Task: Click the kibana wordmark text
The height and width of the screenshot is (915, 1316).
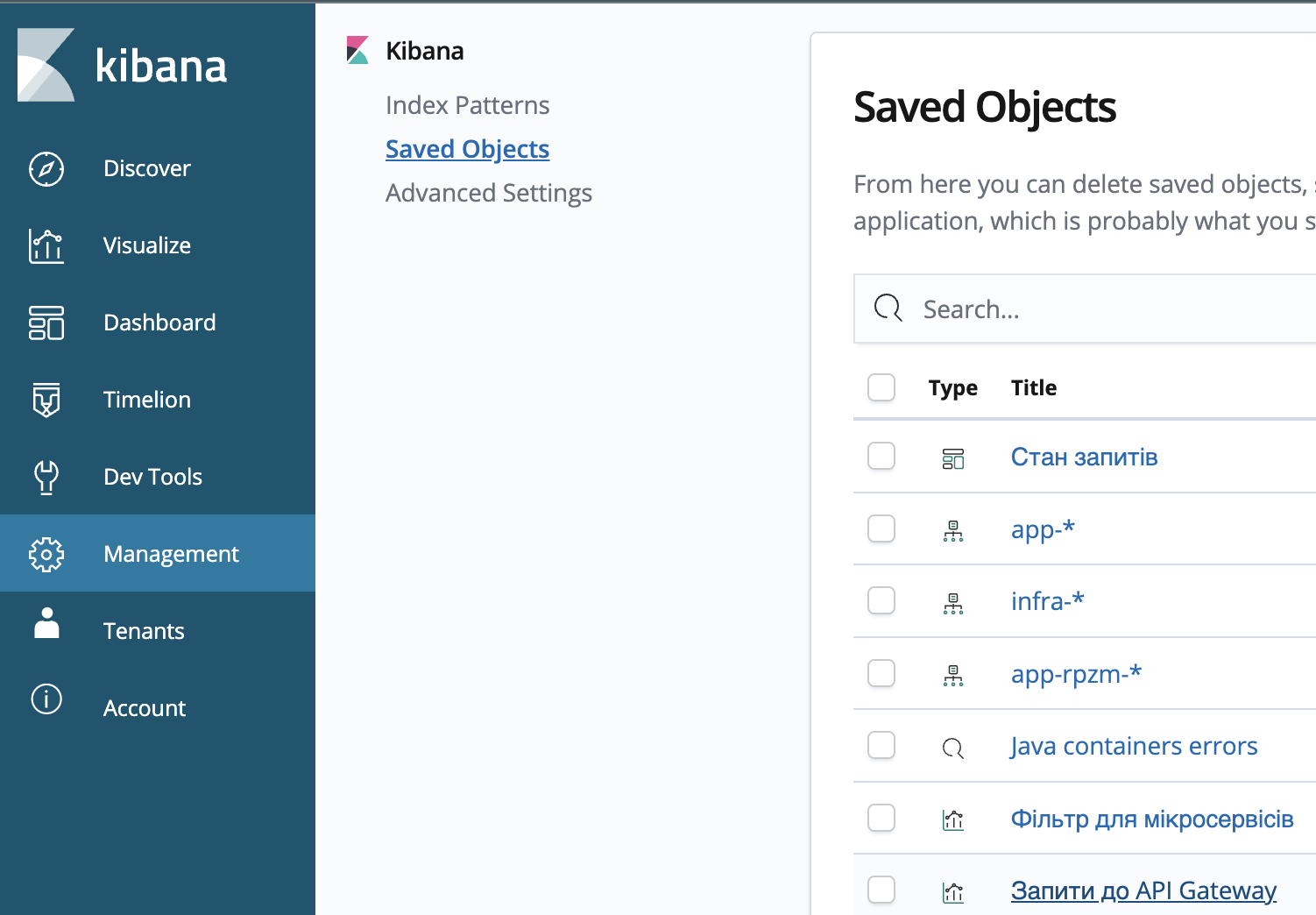Action: [x=160, y=65]
